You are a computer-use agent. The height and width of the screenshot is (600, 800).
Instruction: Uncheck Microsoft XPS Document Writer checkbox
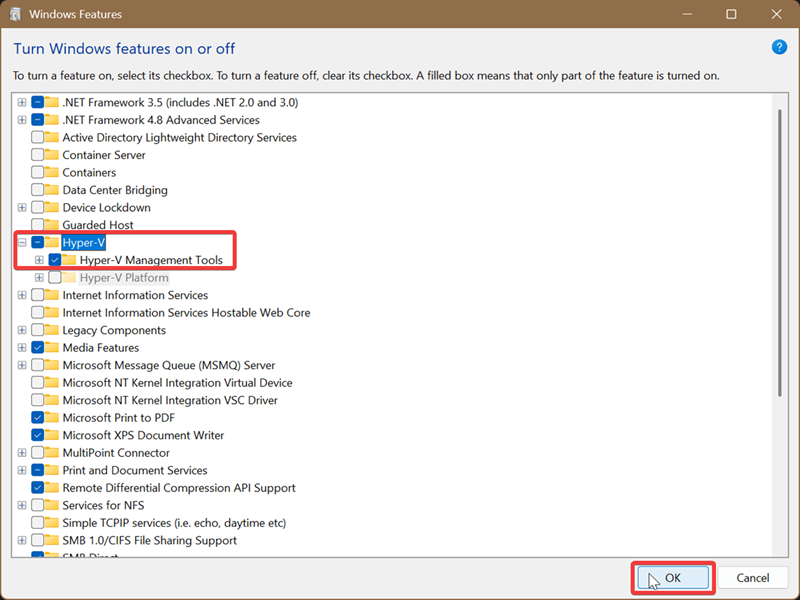(37, 435)
